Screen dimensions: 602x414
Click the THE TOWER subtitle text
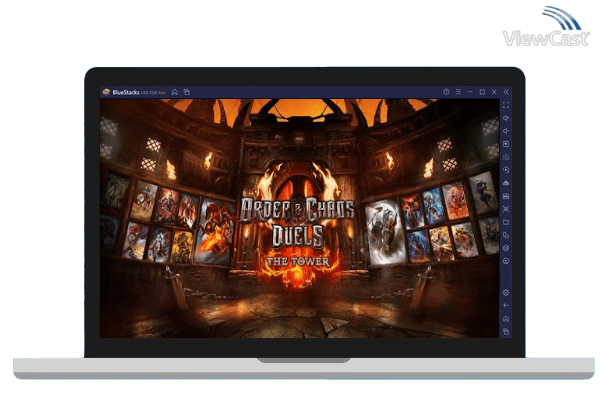(x=298, y=262)
